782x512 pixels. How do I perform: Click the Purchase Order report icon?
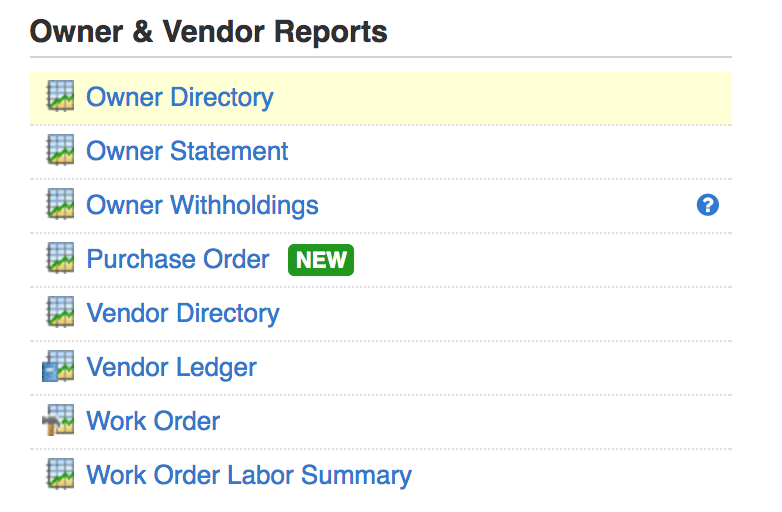(x=60, y=259)
